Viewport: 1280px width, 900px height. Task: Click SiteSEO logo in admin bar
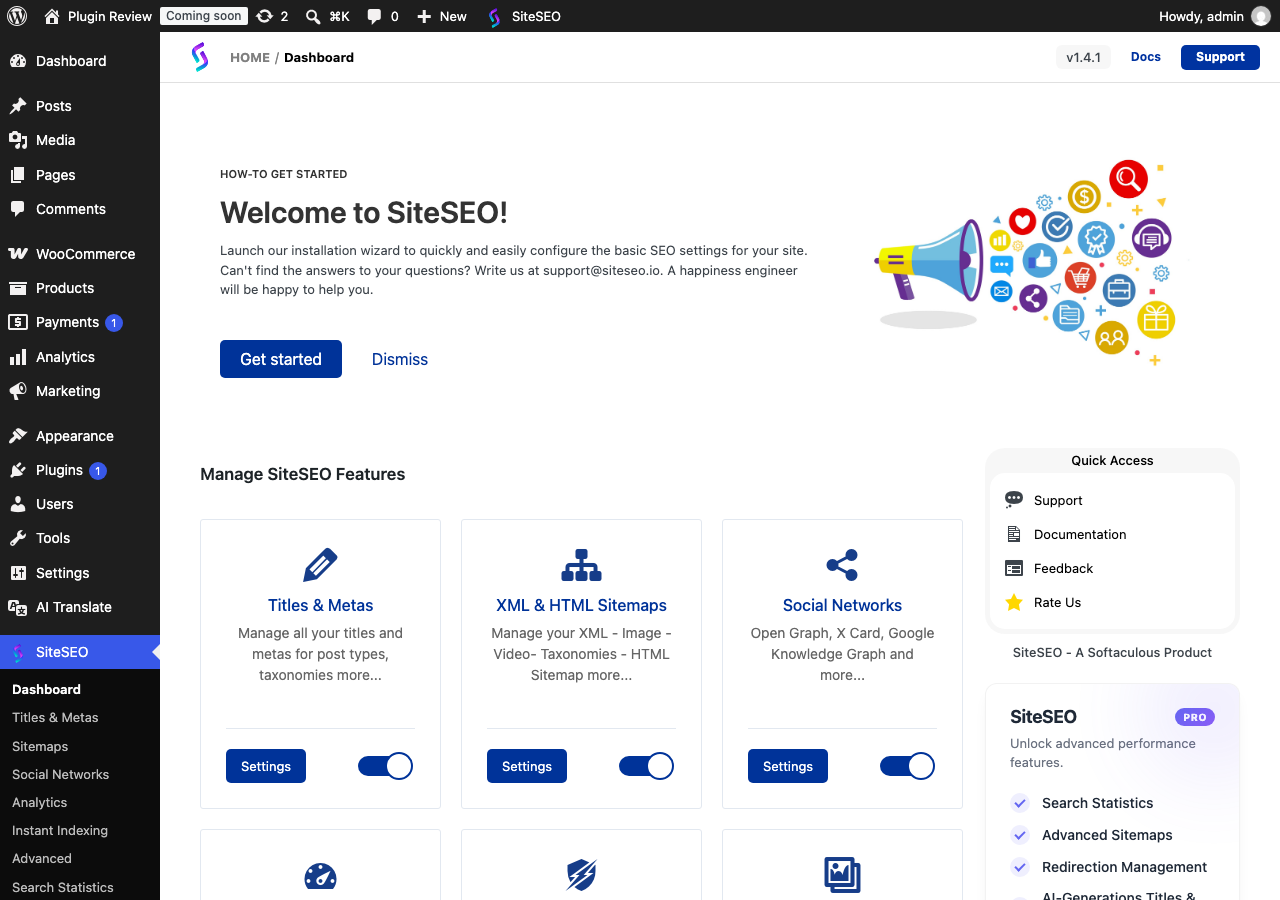click(494, 17)
